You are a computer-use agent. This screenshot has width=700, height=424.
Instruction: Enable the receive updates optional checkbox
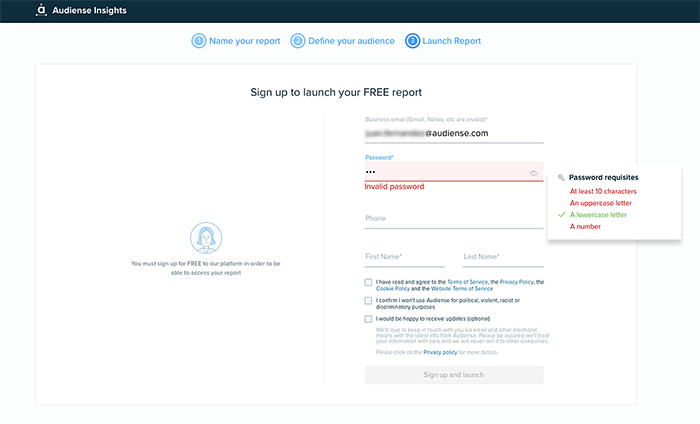369,319
